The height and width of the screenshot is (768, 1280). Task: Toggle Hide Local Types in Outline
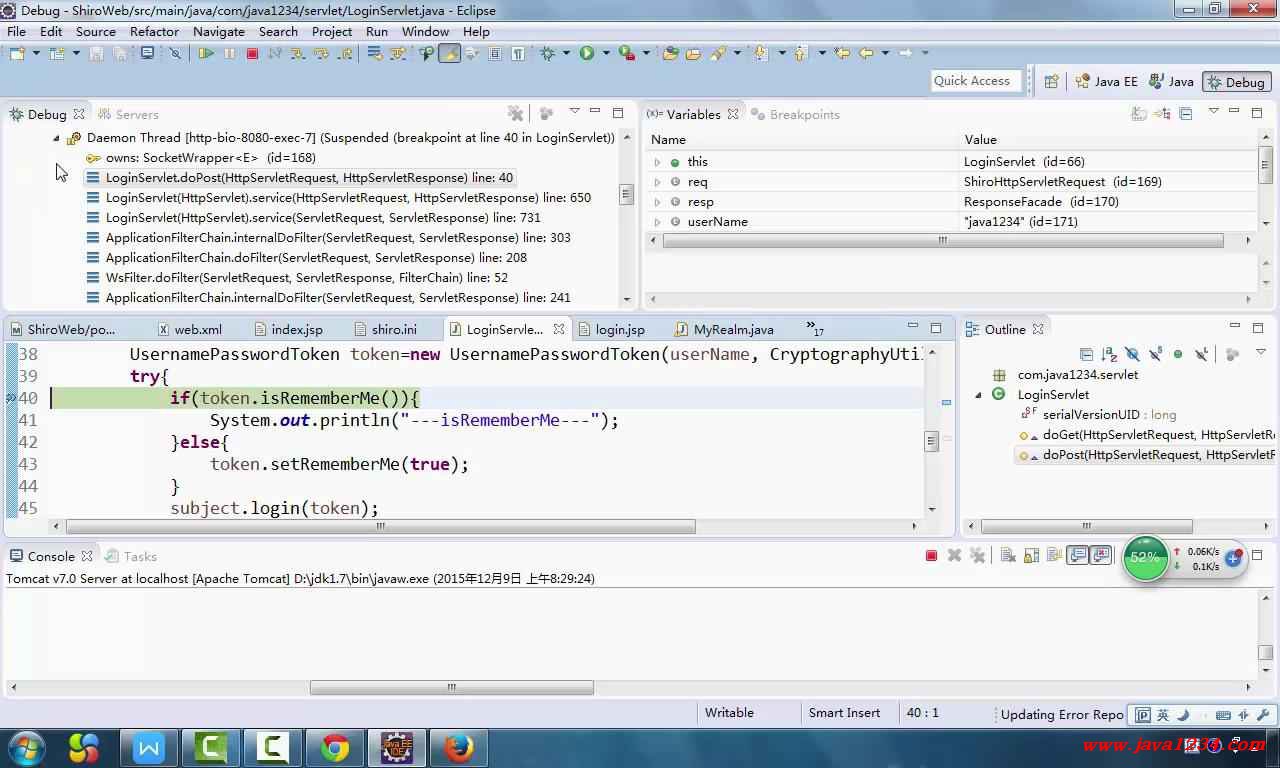(x=1202, y=354)
